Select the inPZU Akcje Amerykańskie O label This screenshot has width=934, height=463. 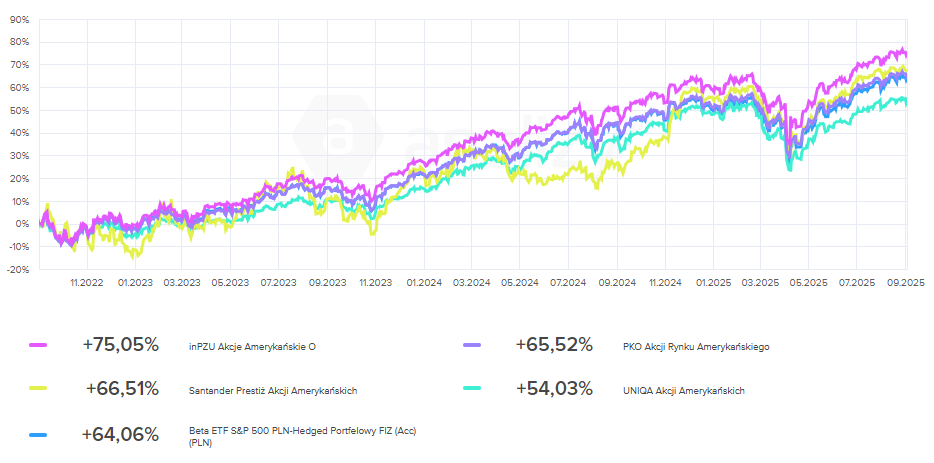(x=252, y=347)
